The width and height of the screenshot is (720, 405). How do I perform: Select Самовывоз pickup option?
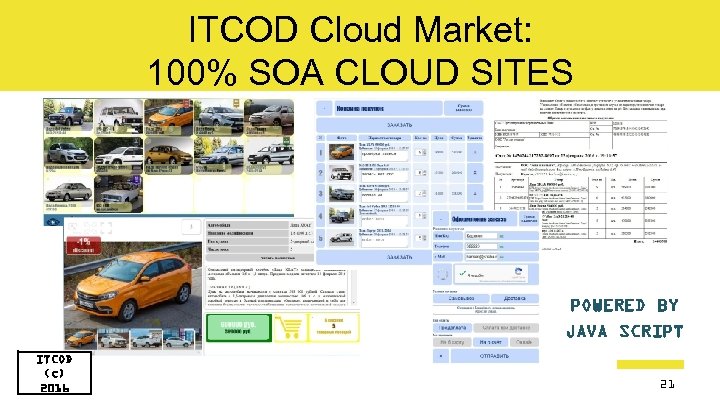point(461,298)
